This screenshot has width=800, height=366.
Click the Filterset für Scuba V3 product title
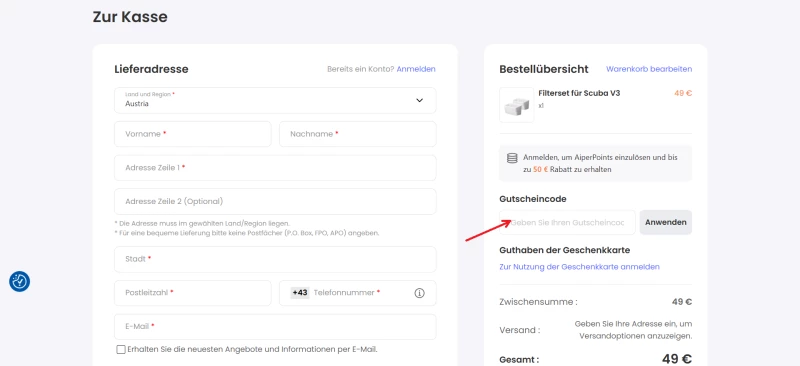(579, 93)
